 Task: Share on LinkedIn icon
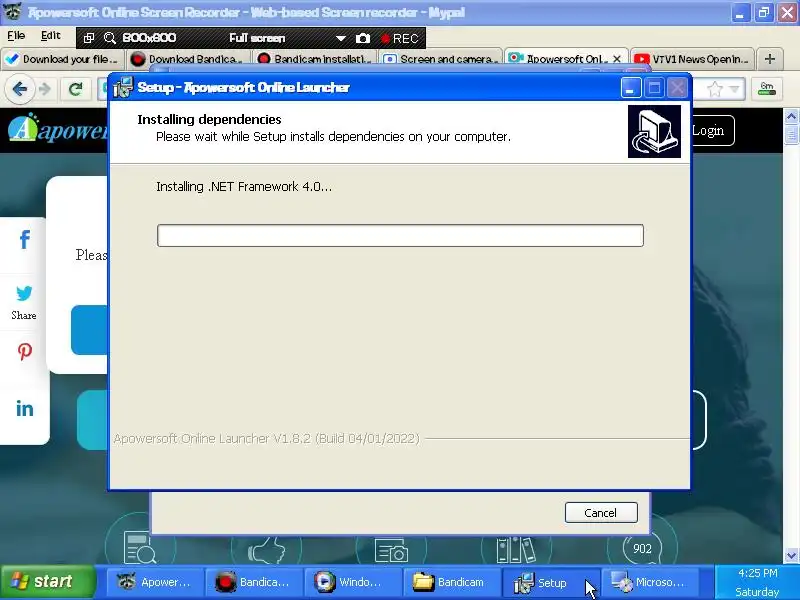(24, 409)
